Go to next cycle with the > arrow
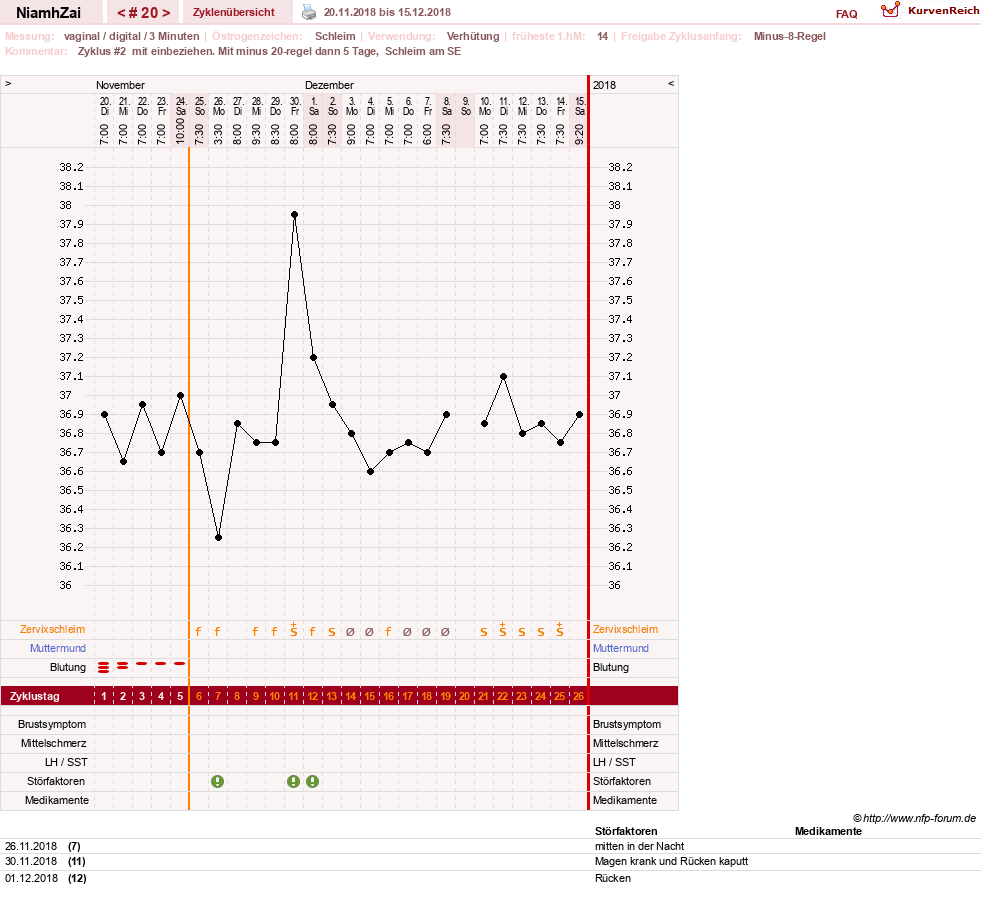This screenshot has width=981, height=910. (x=166, y=13)
